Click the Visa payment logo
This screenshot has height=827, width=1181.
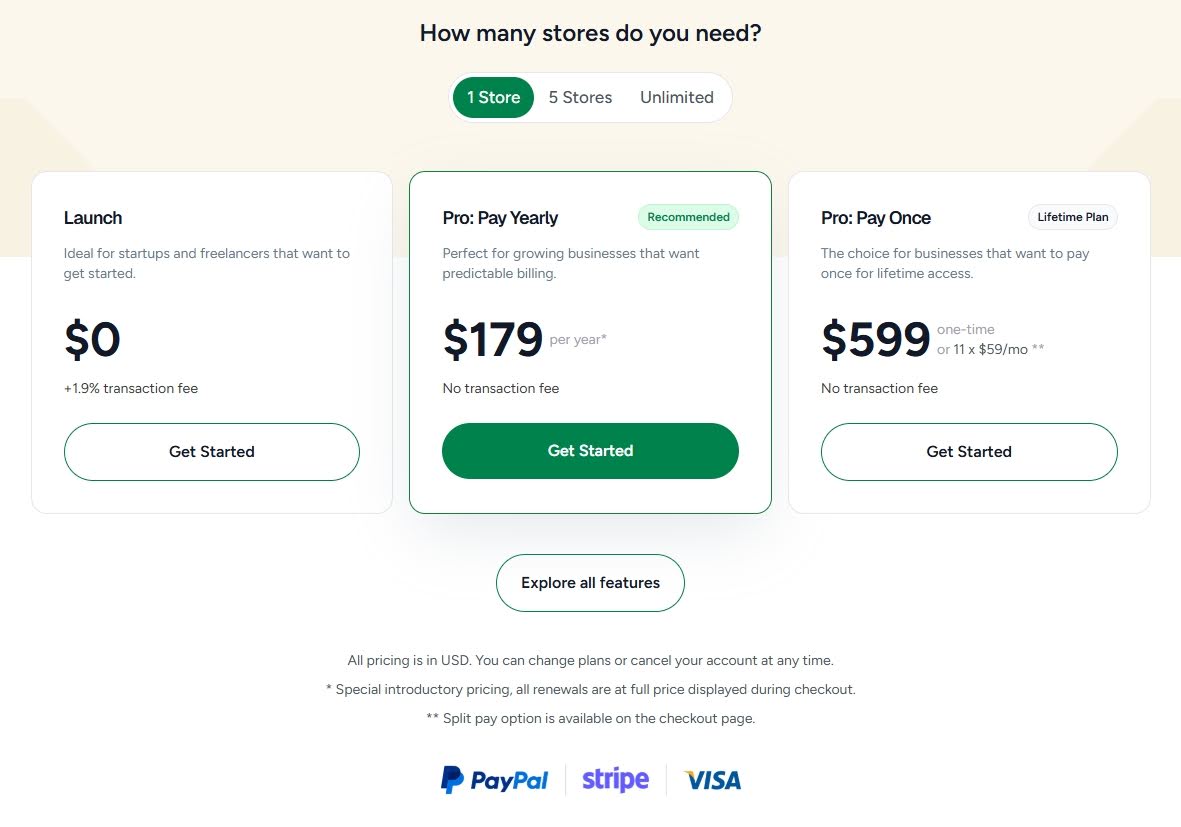(711, 779)
